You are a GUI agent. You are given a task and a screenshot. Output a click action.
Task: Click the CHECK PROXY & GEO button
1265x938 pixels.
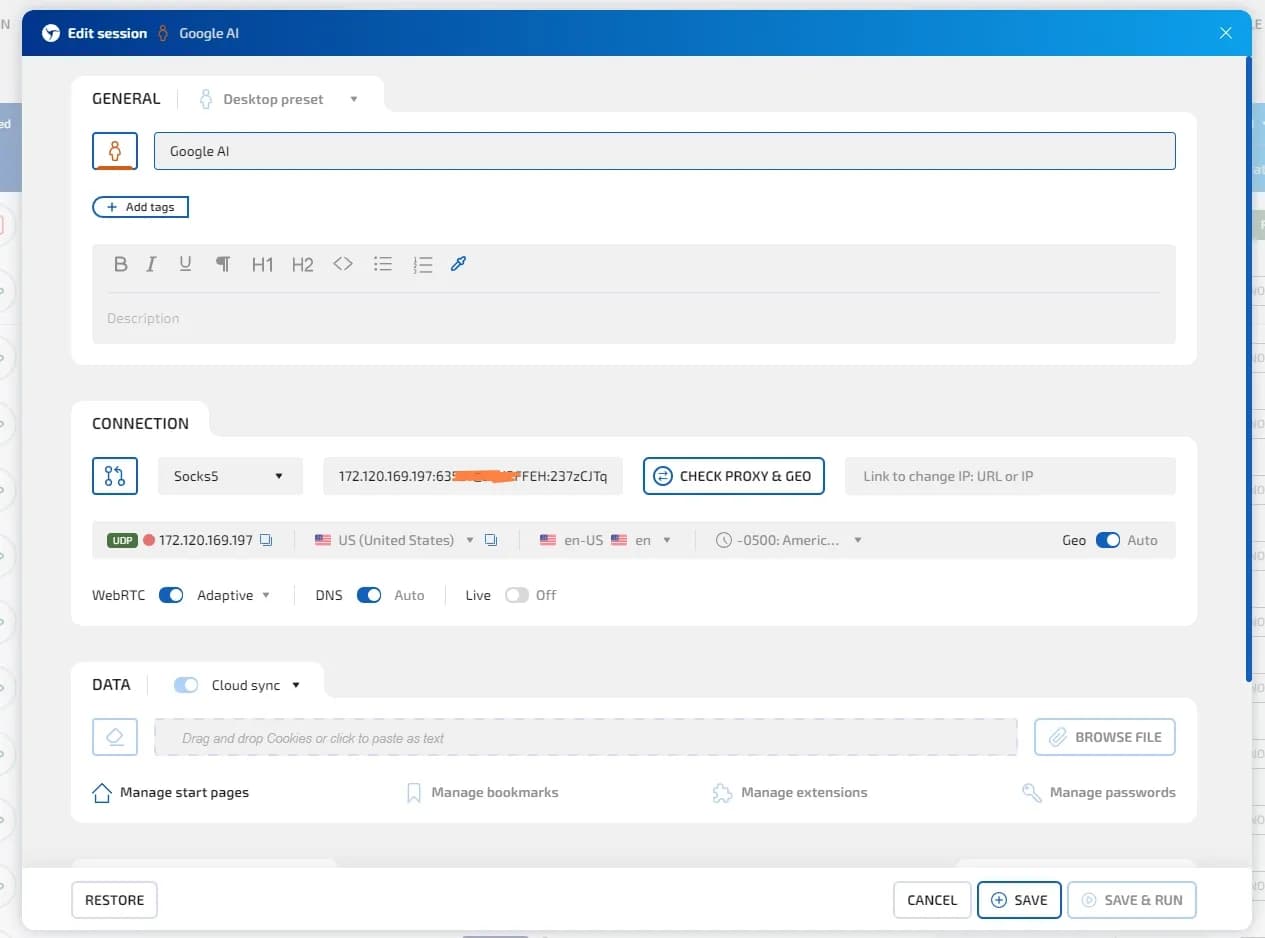[x=734, y=476]
